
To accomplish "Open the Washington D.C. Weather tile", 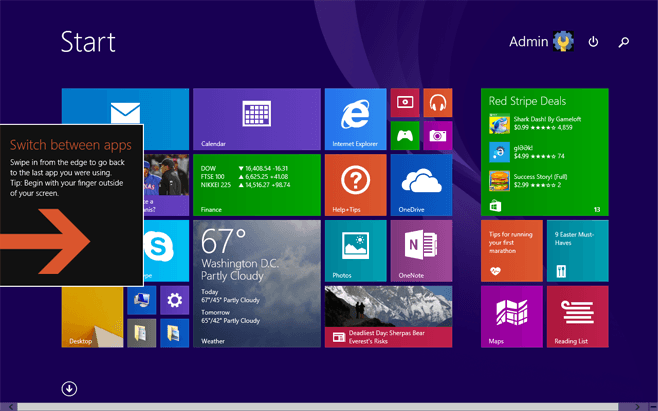I will [256, 283].
